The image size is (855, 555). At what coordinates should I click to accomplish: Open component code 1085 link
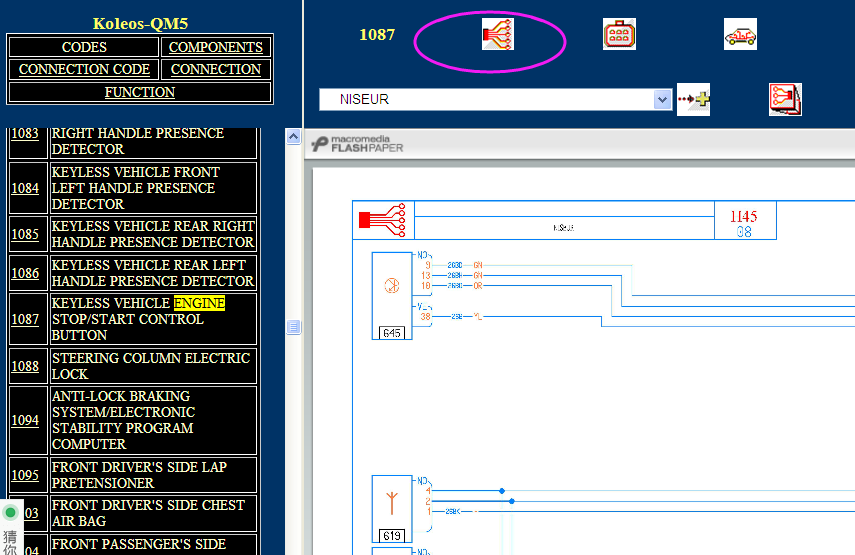click(x=25, y=234)
